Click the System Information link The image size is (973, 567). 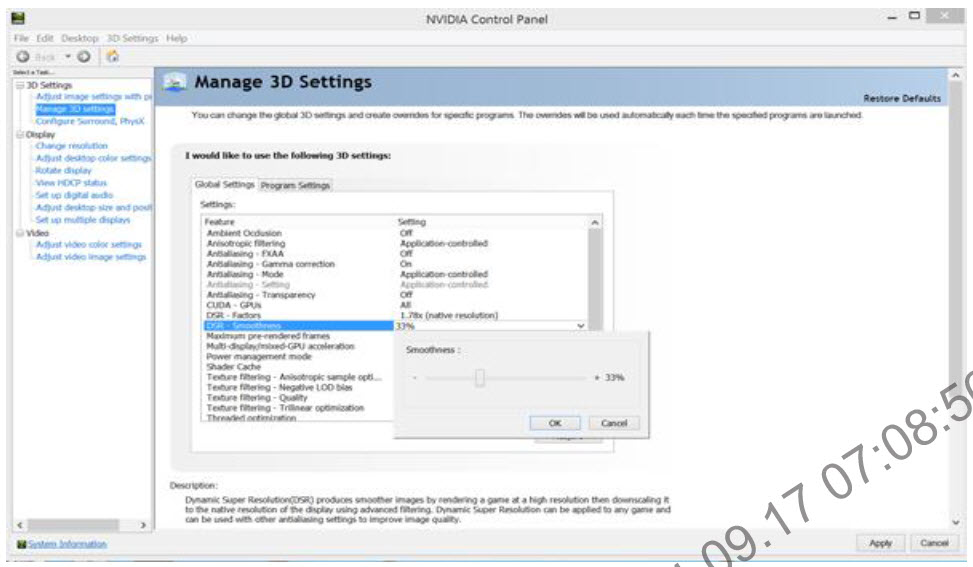pyautogui.click(x=67, y=544)
